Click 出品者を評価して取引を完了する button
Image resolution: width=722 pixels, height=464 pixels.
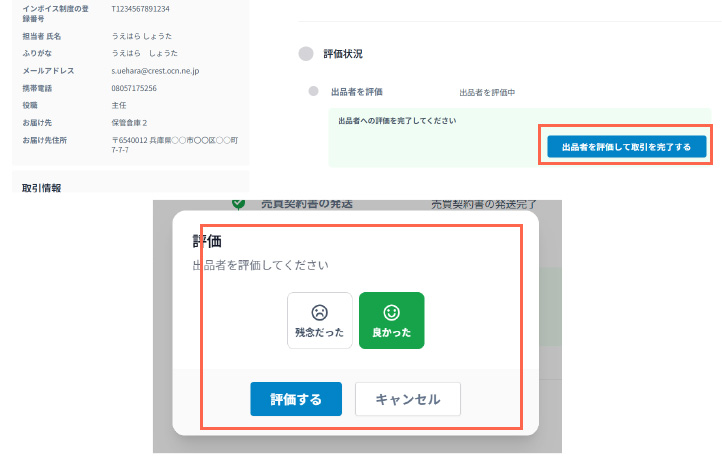pos(626,147)
